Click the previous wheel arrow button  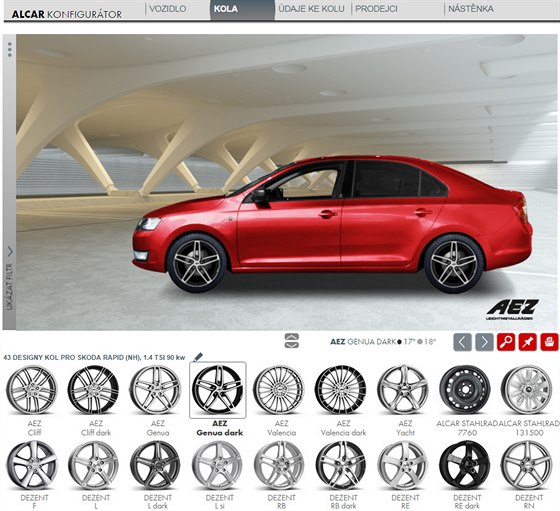462,342
